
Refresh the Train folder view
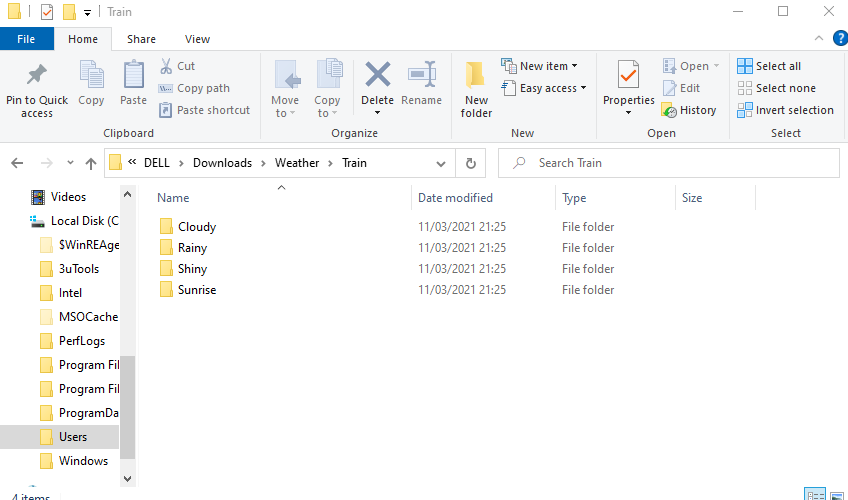(470, 163)
